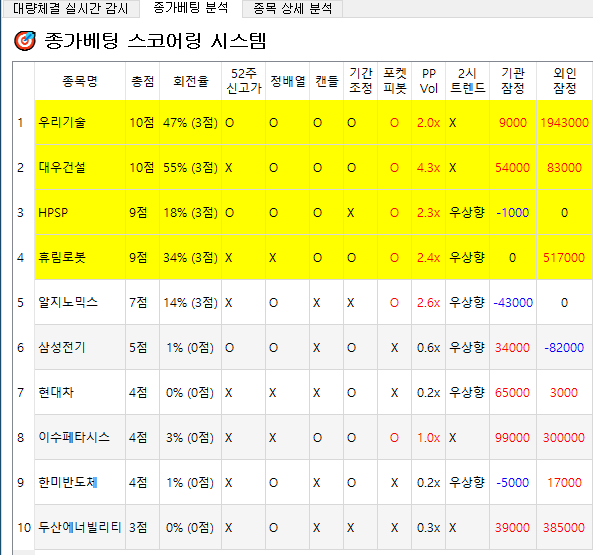593x555 pixels.
Task: Click the 외인 잠정 column header
Action: click(x=565, y=81)
